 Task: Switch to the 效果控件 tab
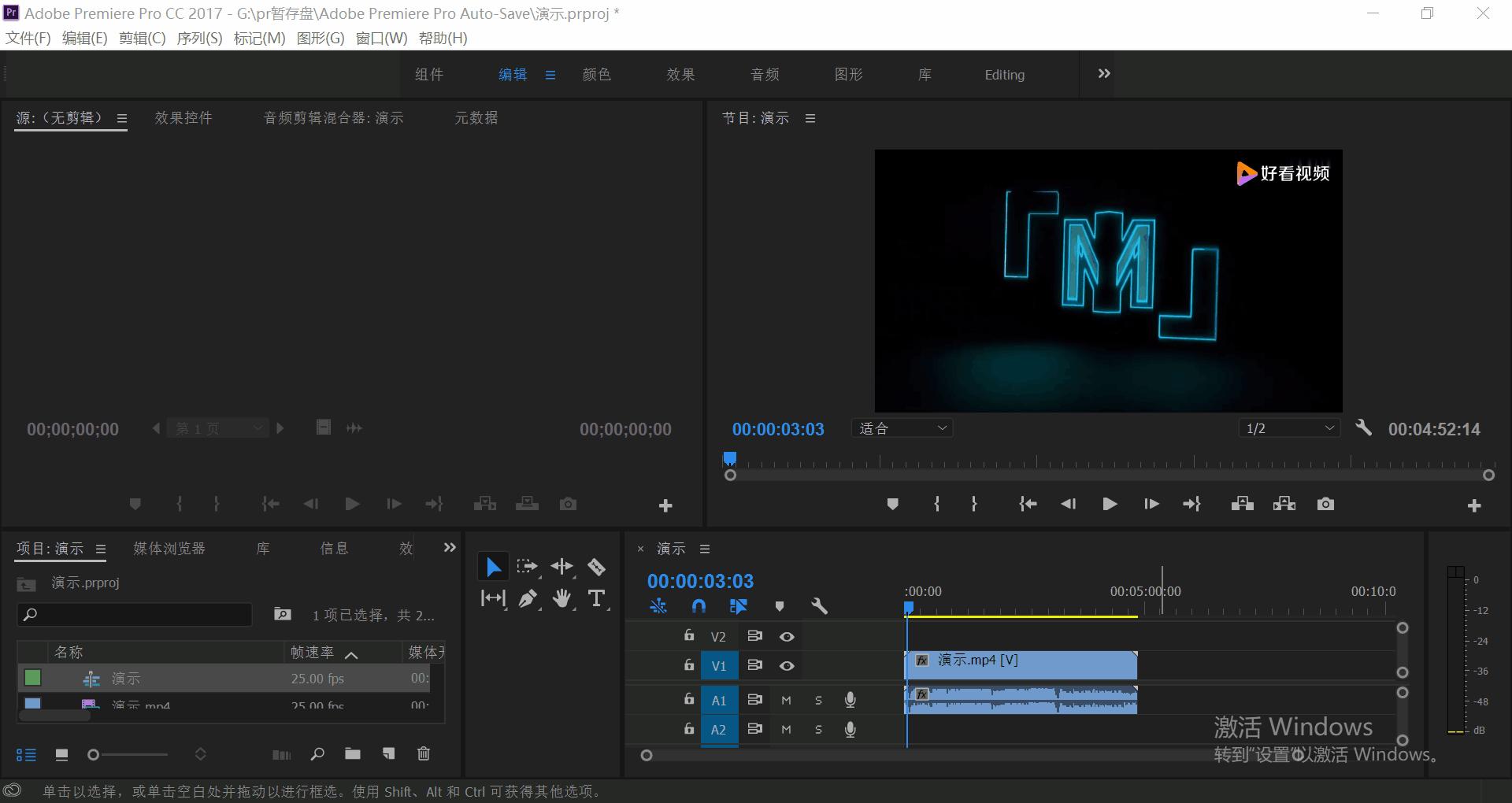(183, 118)
